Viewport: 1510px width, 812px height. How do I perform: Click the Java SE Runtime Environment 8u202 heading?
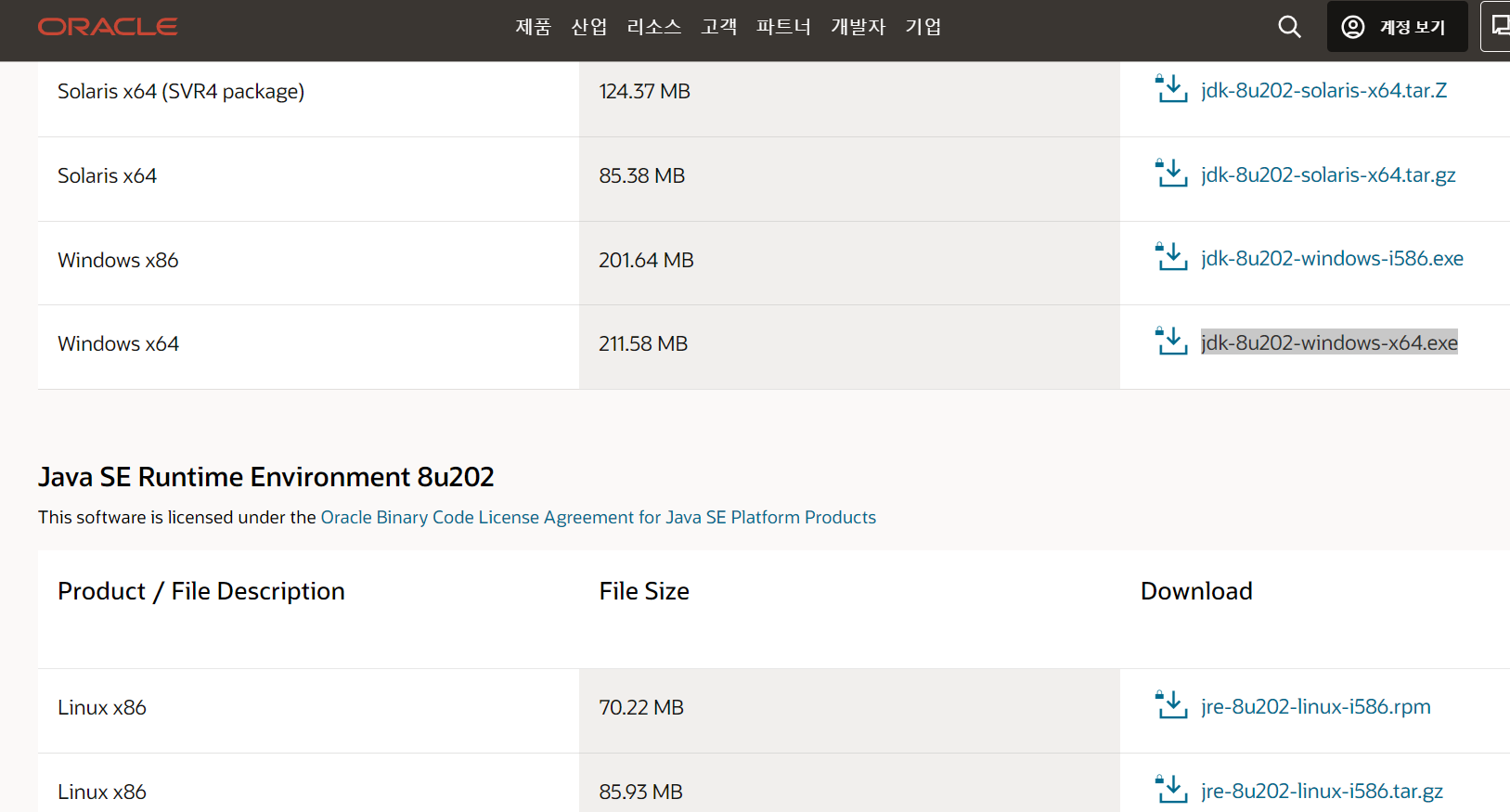[x=265, y=477]
